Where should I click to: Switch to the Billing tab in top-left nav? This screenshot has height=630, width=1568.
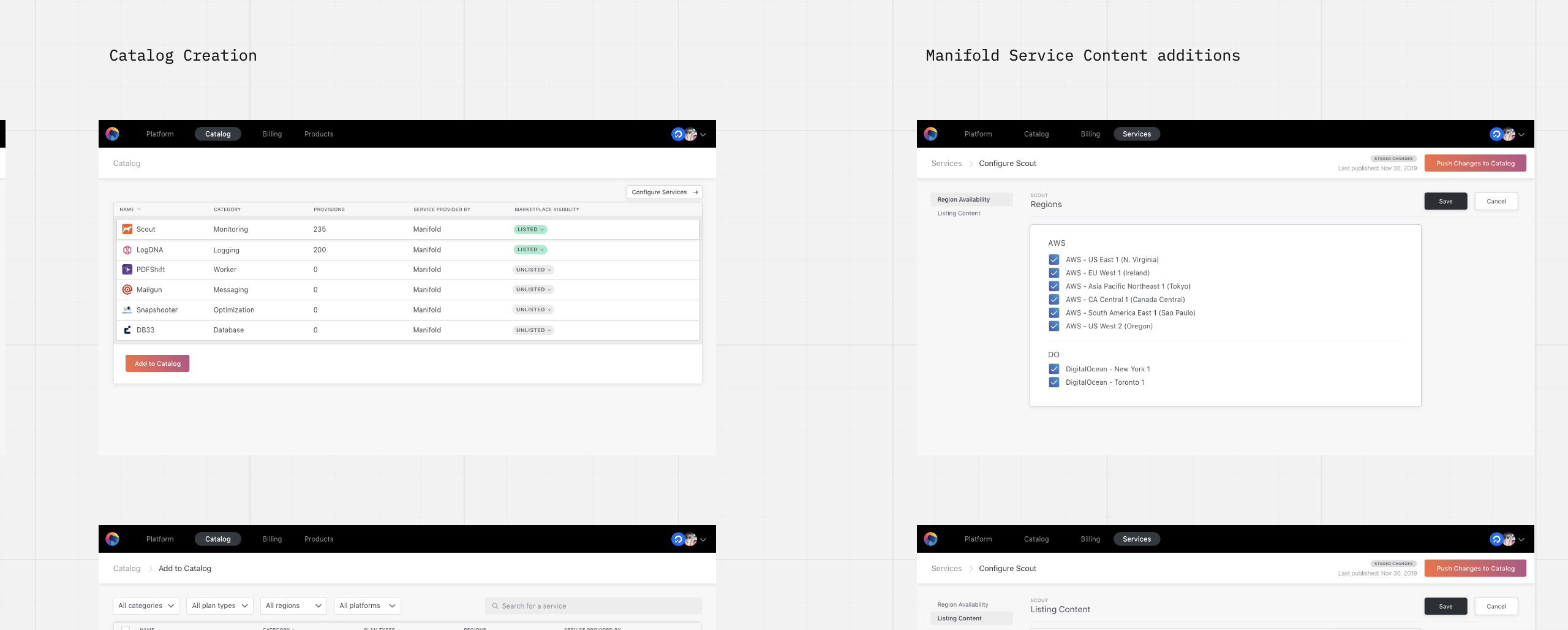pyautogui.click(x=272, y=134)
